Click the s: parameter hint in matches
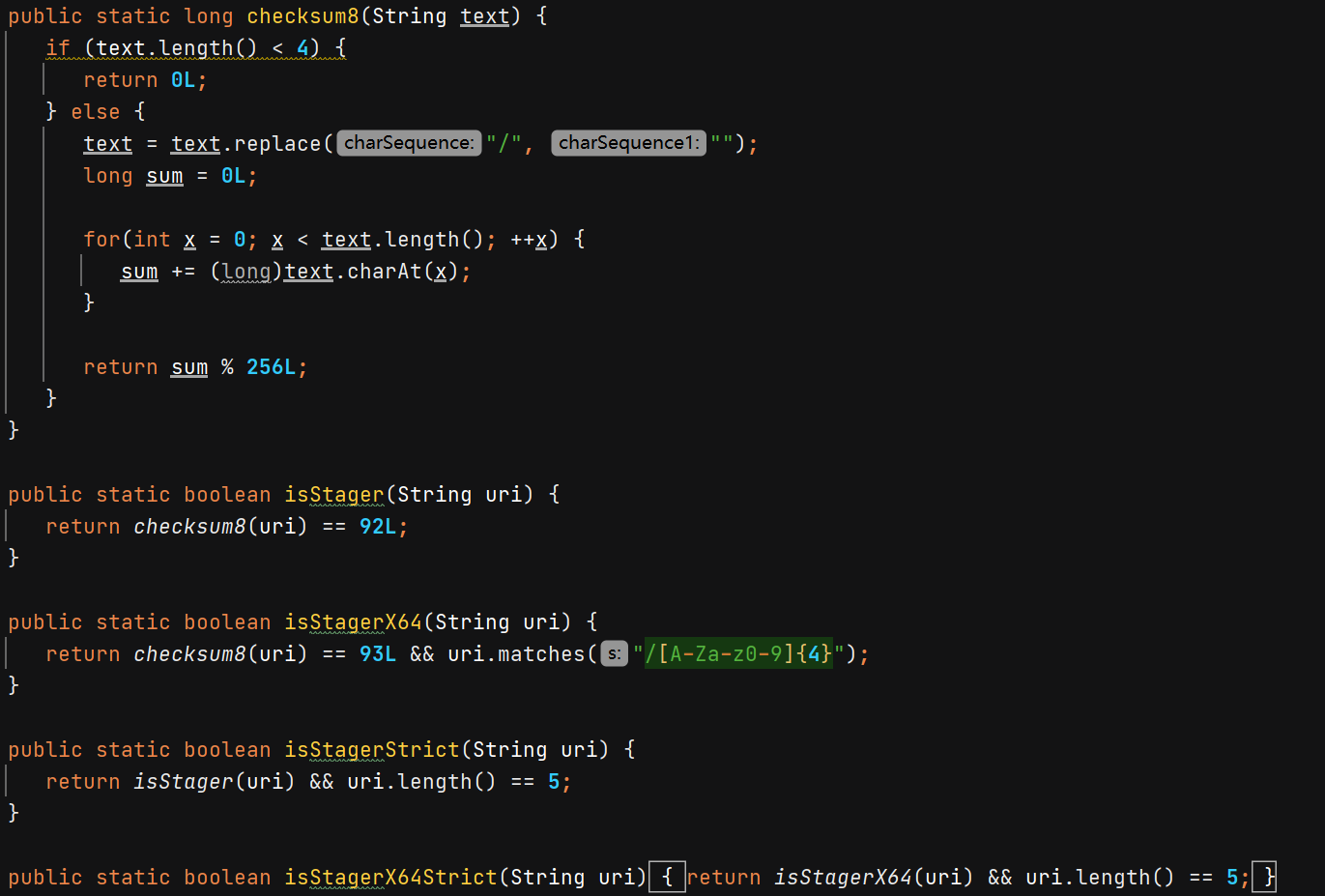This screenshot has height=896, width=1325. [615, 654]
